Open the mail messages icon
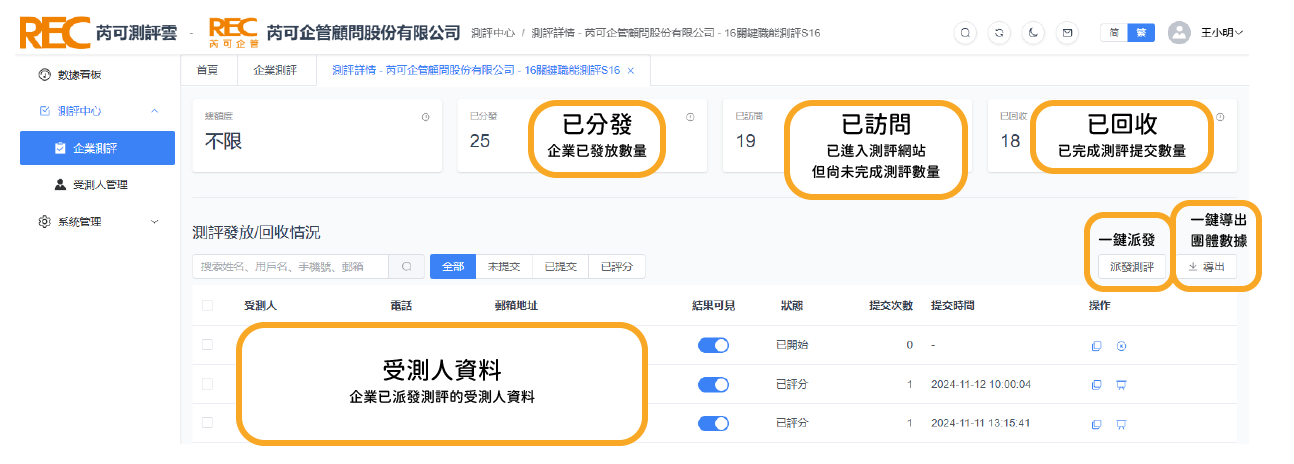Image resolution: width=1294 pixels, height=464 pixels. pyautogui.click(x=1068, y=32)
